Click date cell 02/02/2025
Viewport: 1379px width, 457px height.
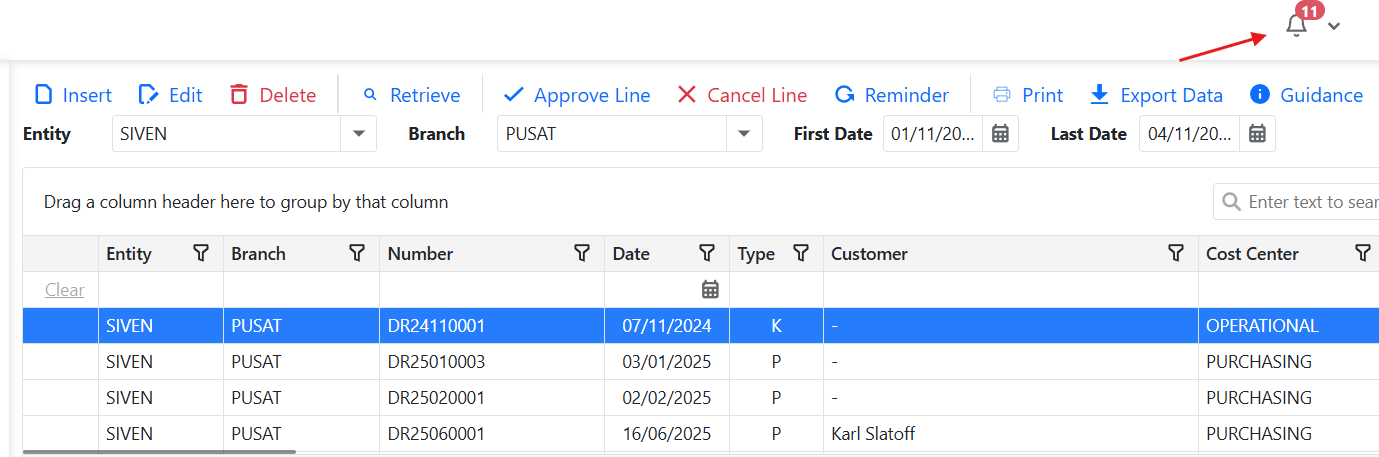point(666,398)
